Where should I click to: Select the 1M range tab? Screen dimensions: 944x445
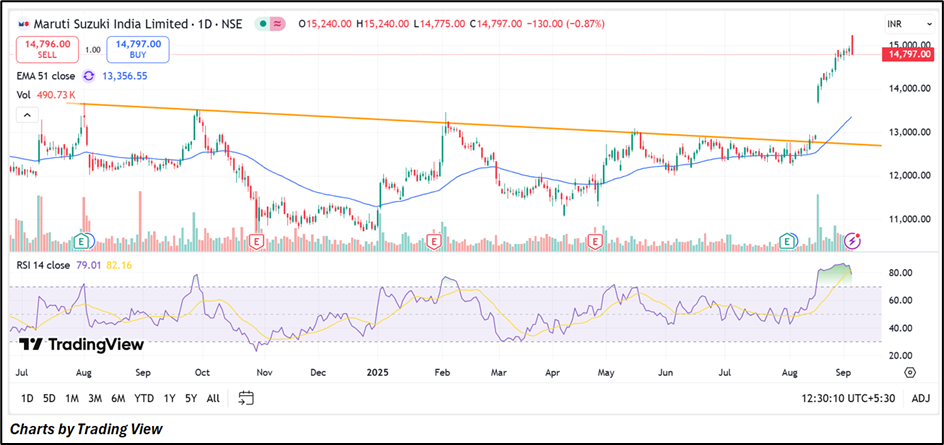point(72,398)
